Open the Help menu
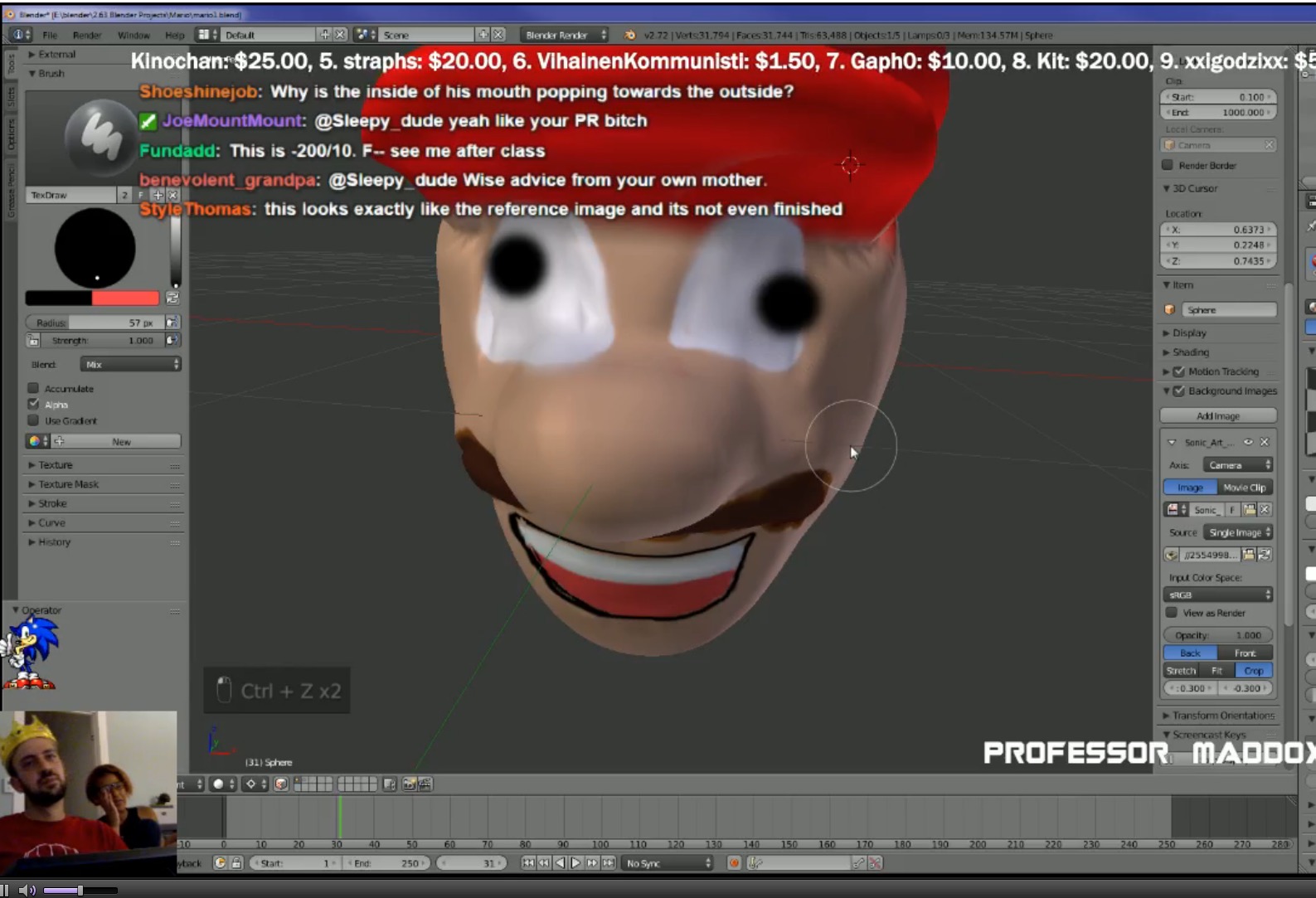Screen dimensions: 1316x898 175,35
